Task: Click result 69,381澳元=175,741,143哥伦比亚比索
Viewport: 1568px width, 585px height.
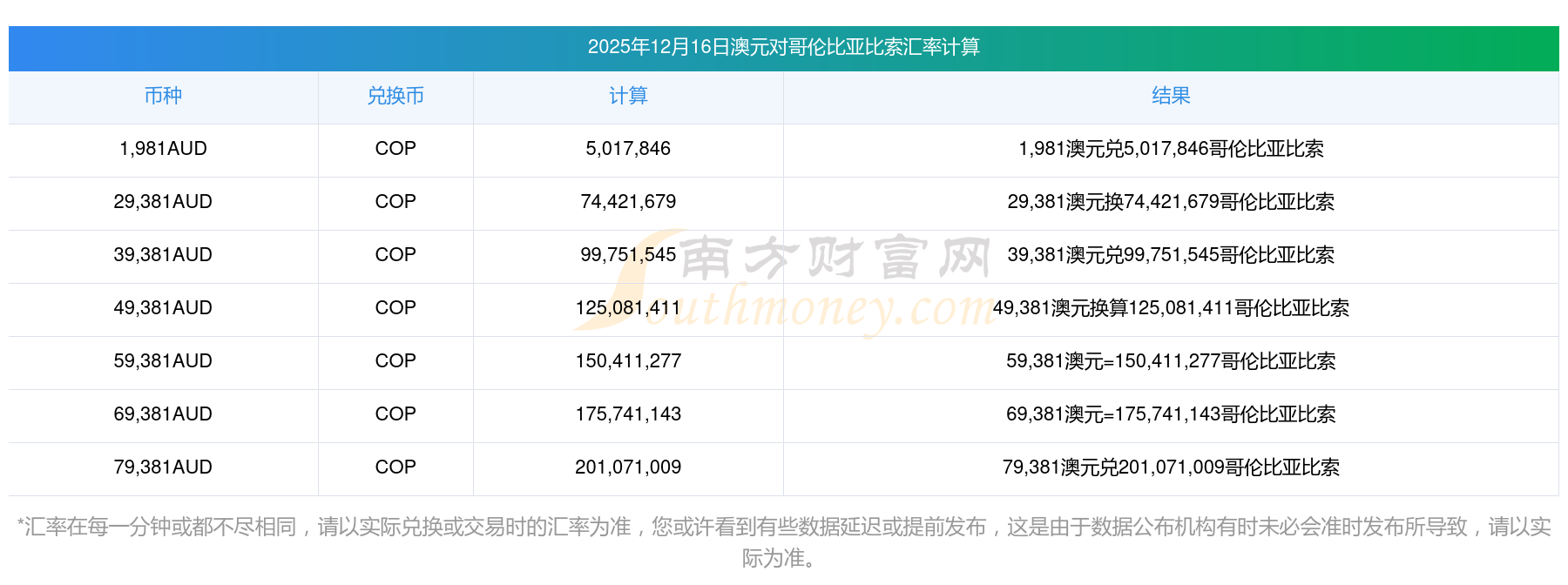Action: (1171, 414)
